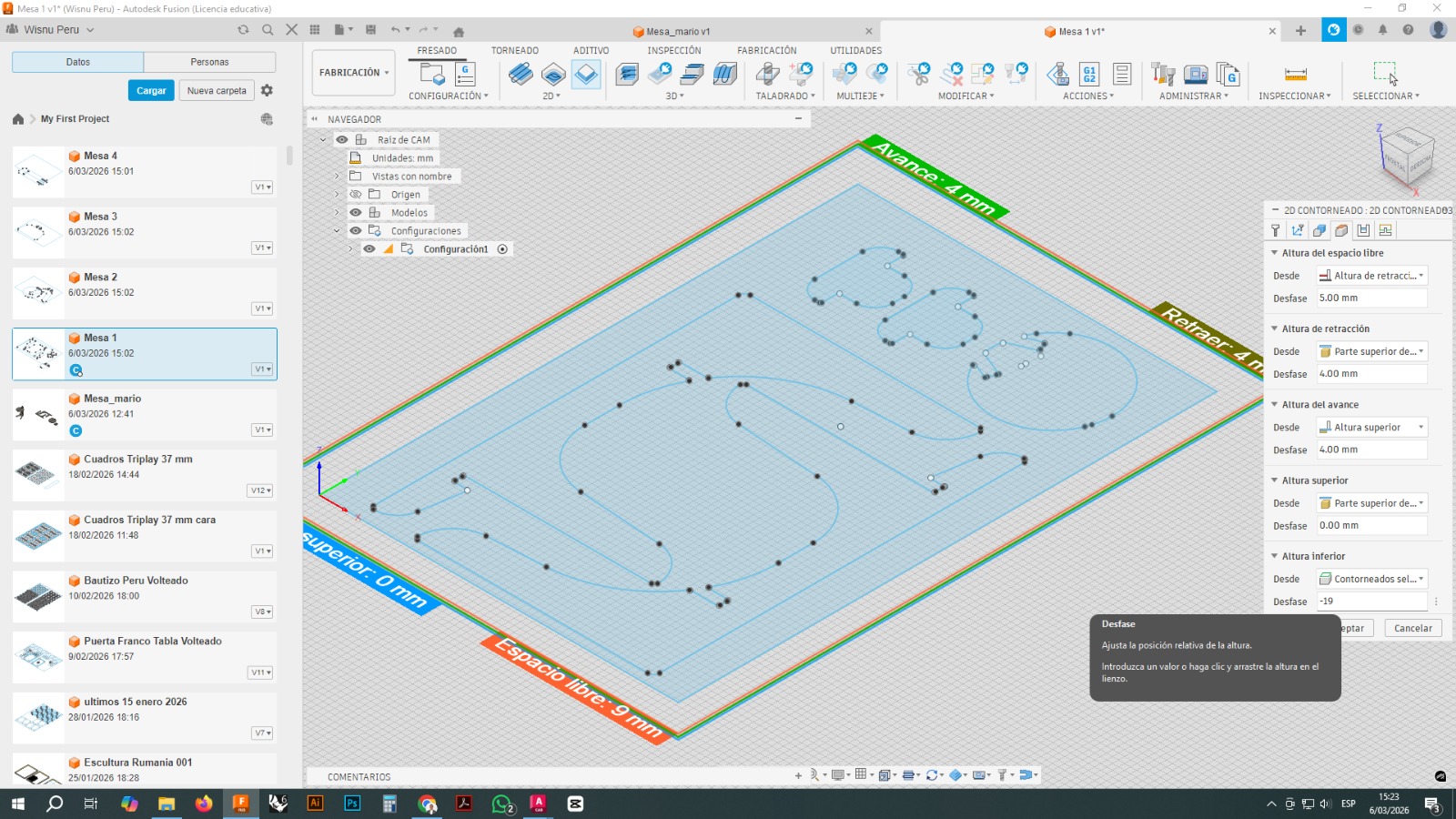The image size is (1456, 819).
Task: Open the Altura de retracción 'Desde' dropdown
Action: 1372,351
